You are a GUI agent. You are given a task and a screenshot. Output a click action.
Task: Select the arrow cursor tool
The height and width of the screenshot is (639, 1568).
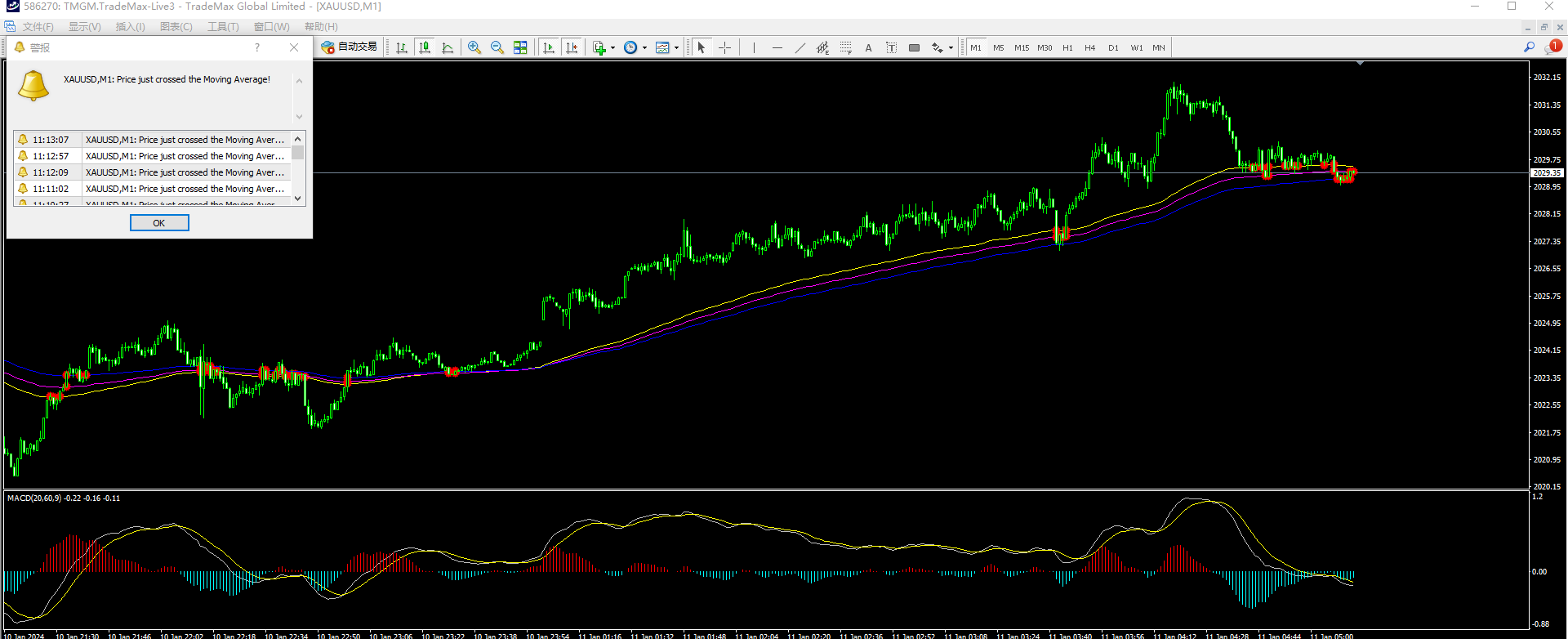click(x=702, y=47)
